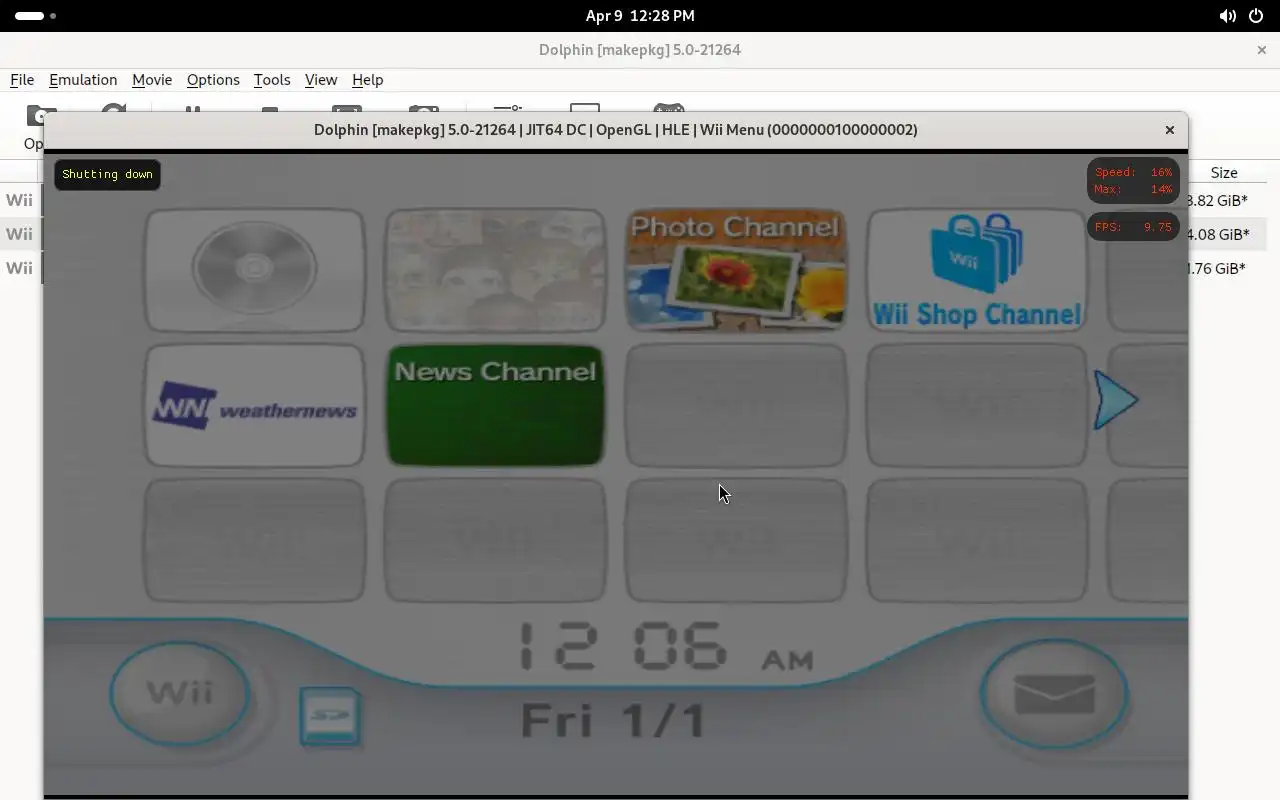Click the volume icon in top bar
1280x800 pixels.
(x=1227, y=16)
